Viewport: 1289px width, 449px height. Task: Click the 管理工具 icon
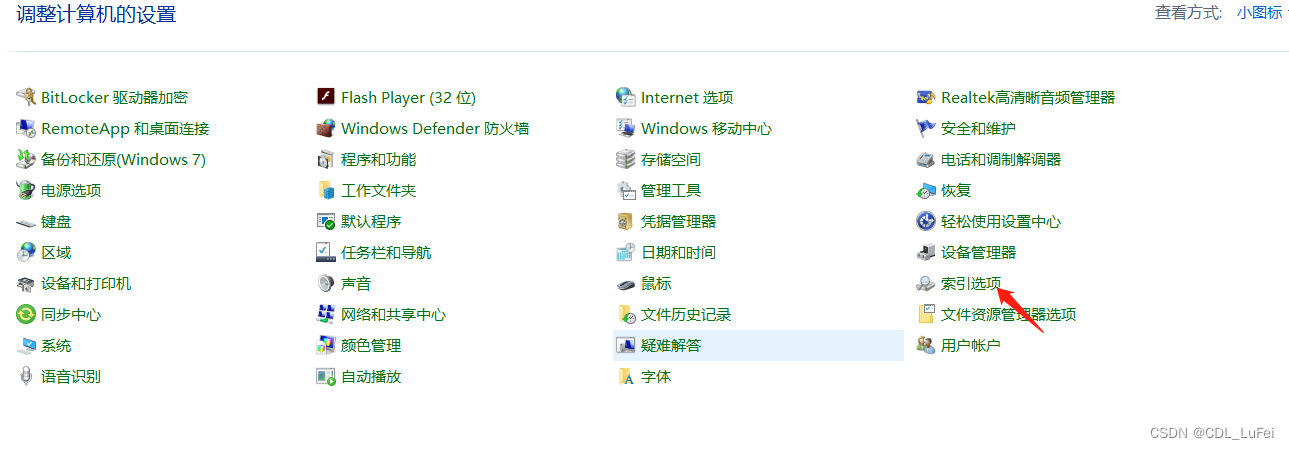(x=626, y=190)
